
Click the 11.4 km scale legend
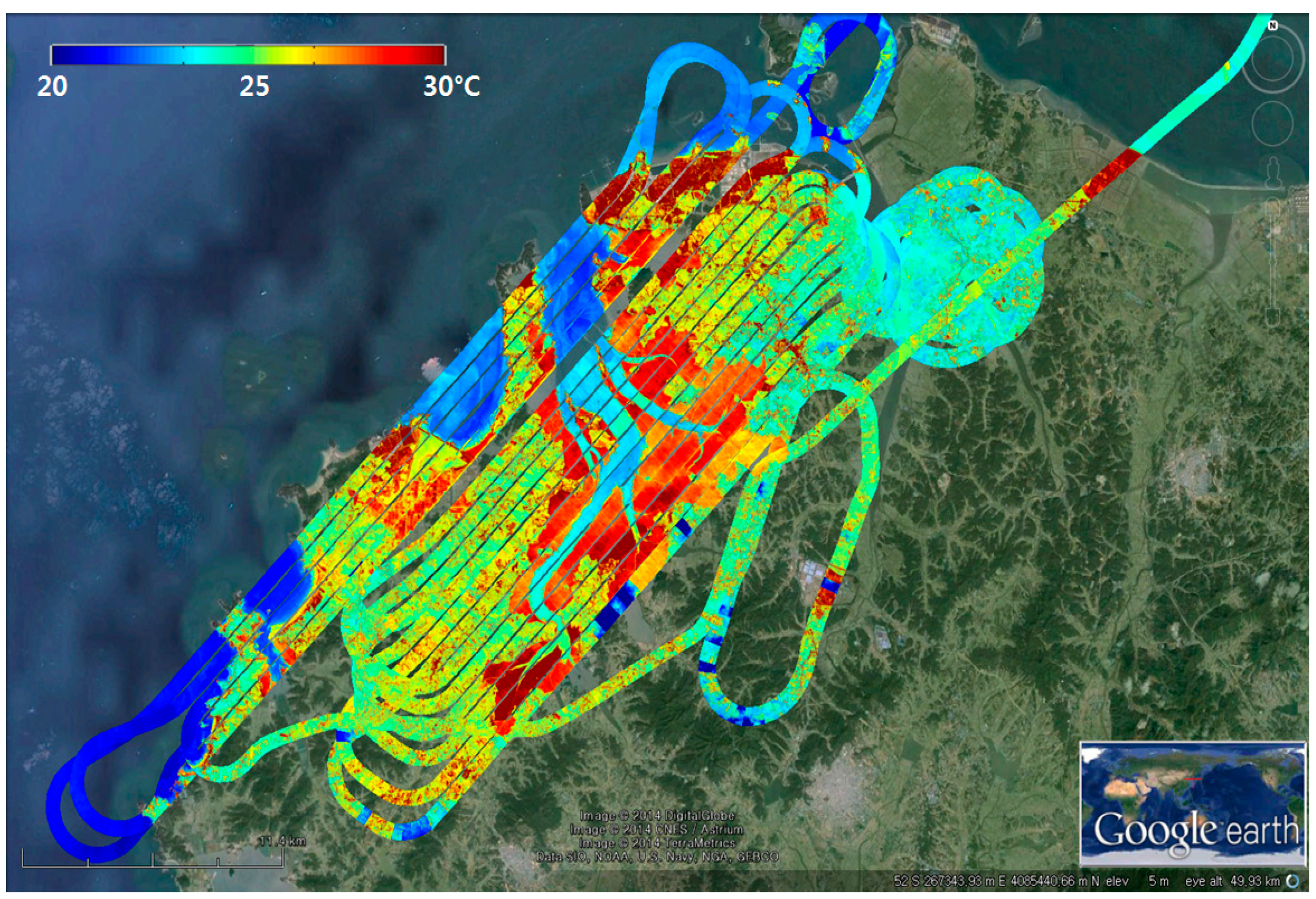(282, 841)
